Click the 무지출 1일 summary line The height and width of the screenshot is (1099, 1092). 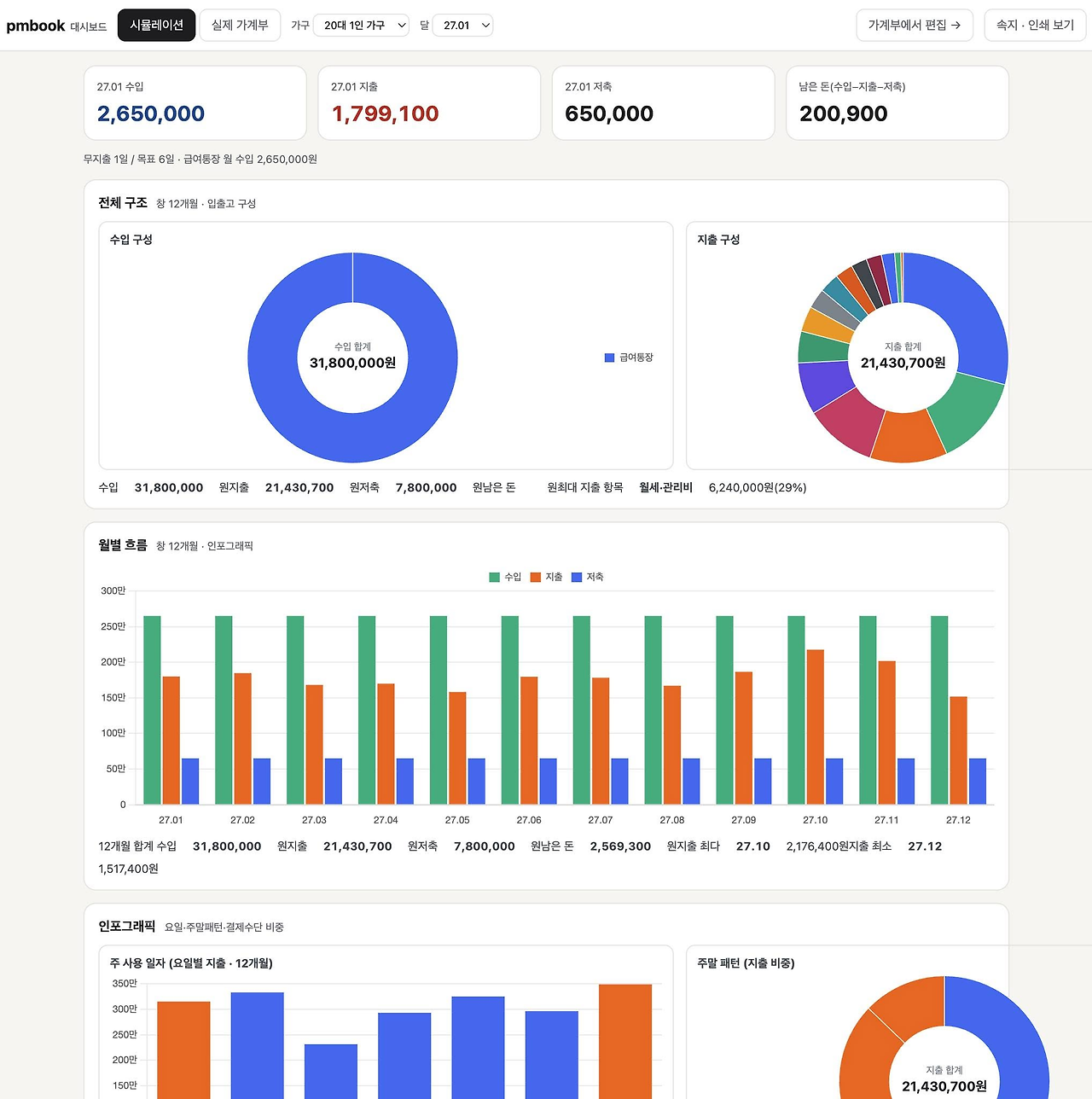pos(200,160)
